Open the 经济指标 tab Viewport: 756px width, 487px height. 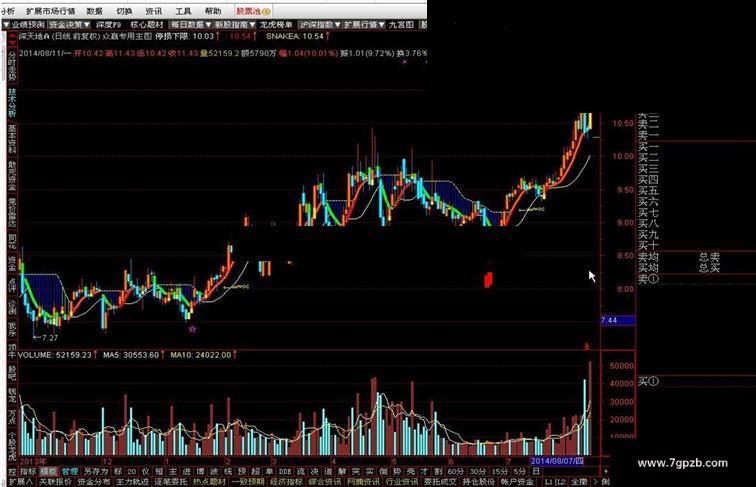[x=286, y=482]
